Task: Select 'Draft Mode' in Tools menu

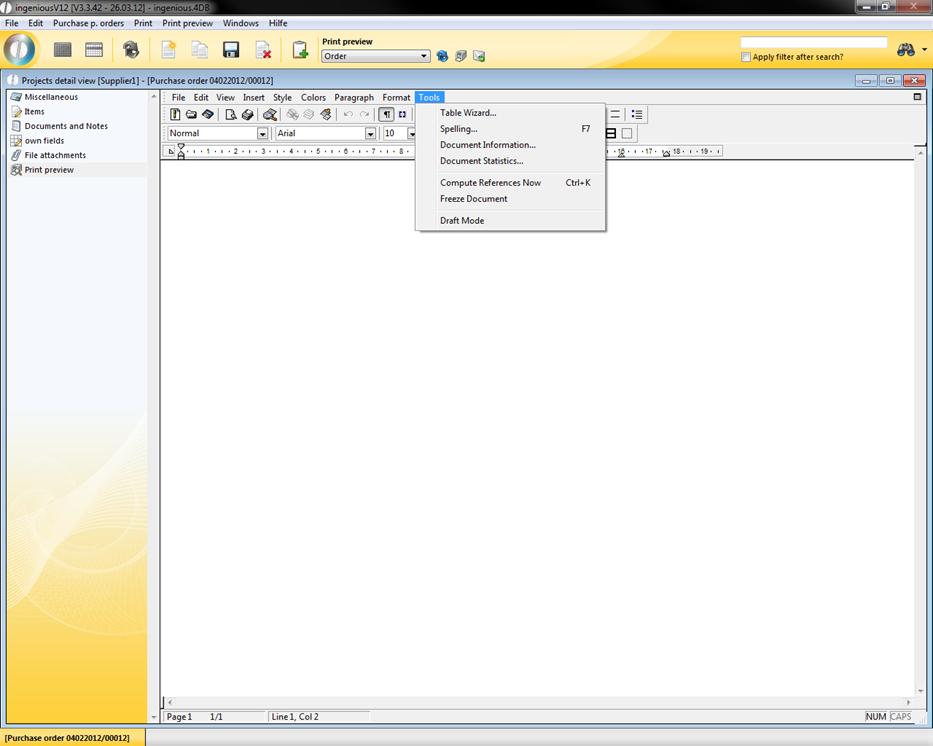Action: pyautogui.click(x=462, y=221)
